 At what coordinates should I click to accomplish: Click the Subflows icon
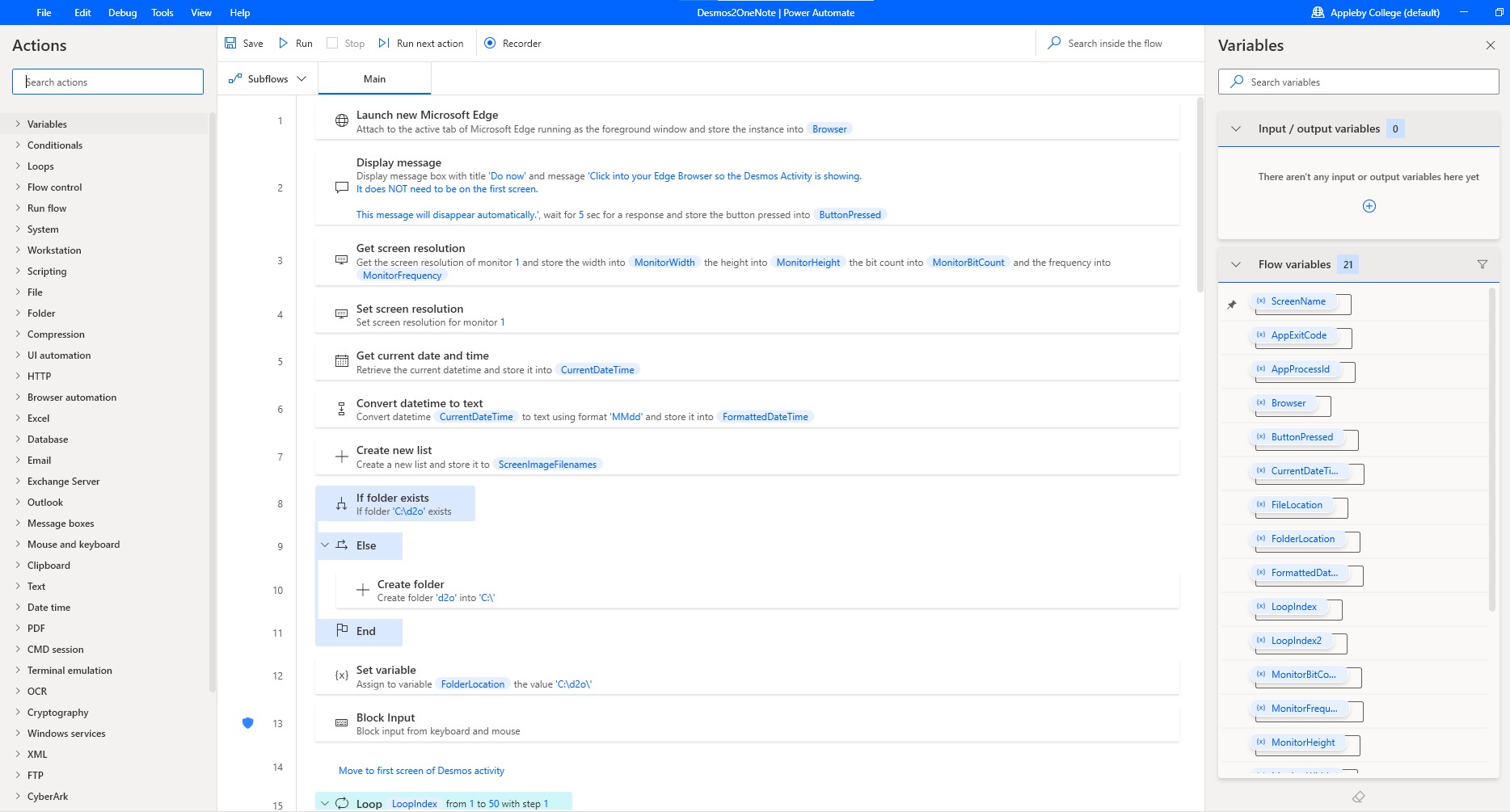pos(235,78)
